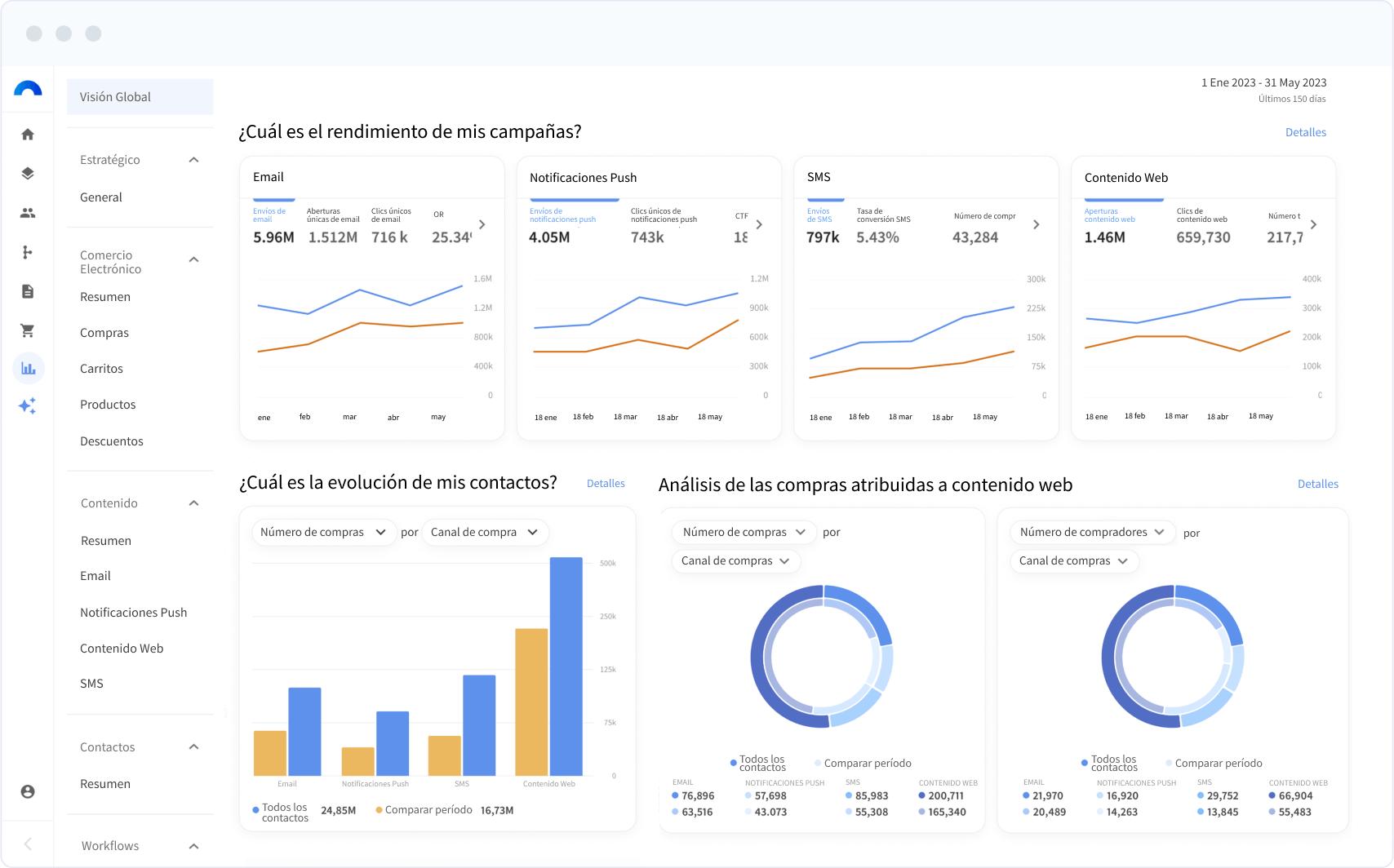Click the shopping cart icon

click(28, 330)
